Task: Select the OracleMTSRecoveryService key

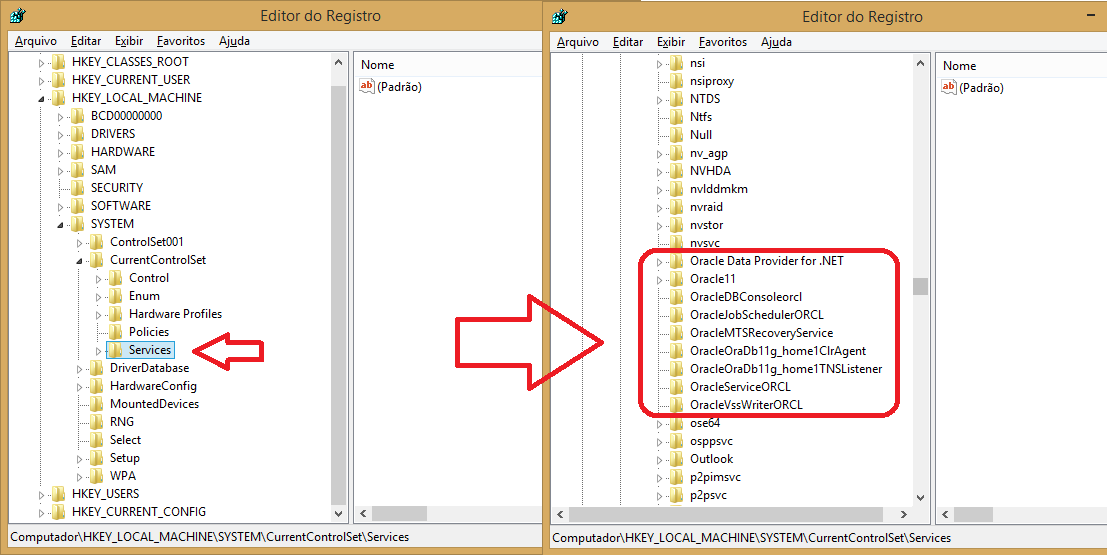Action: 761,333
